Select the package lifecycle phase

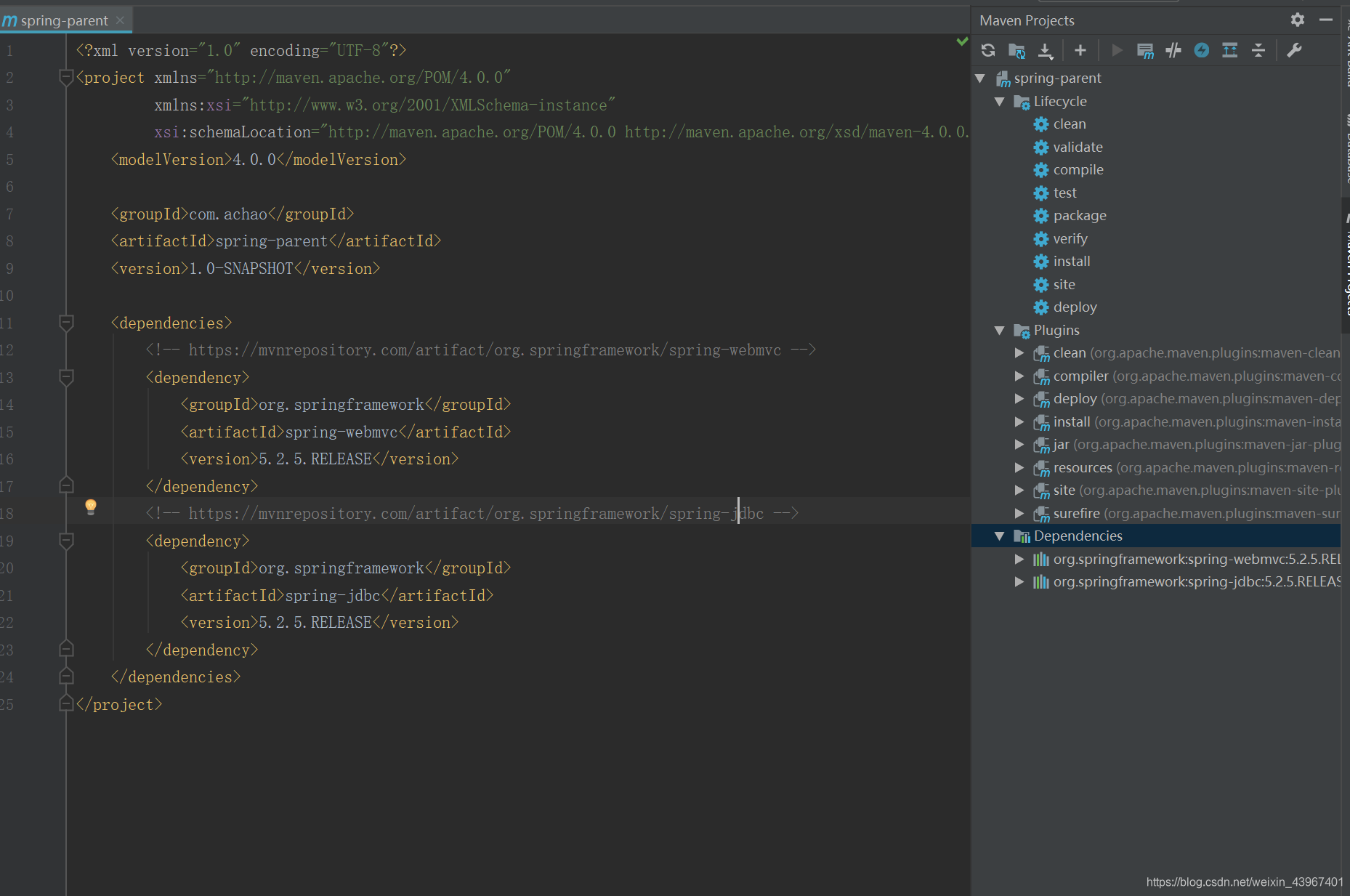1155,215
